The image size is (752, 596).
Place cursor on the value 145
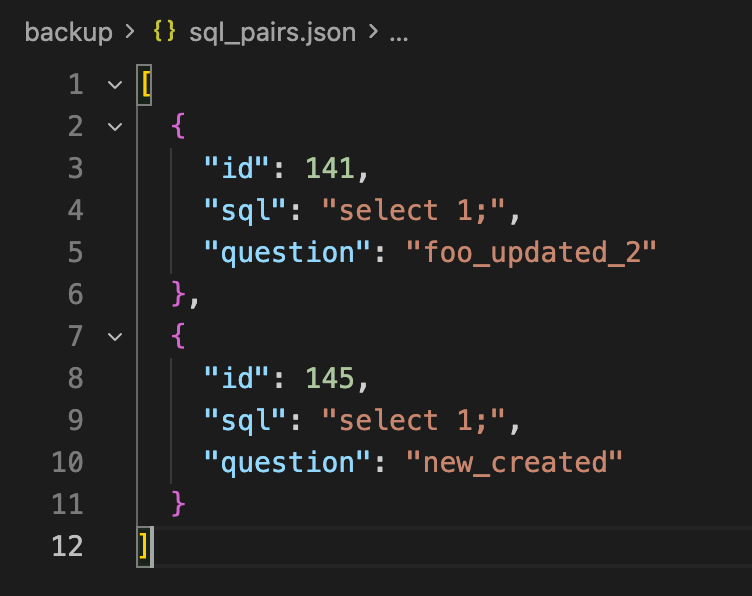coord(330,378)
